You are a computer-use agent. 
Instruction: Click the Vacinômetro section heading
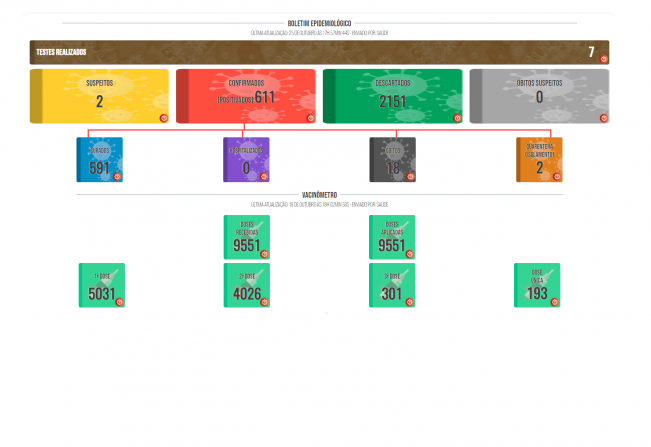click(325, 195)
